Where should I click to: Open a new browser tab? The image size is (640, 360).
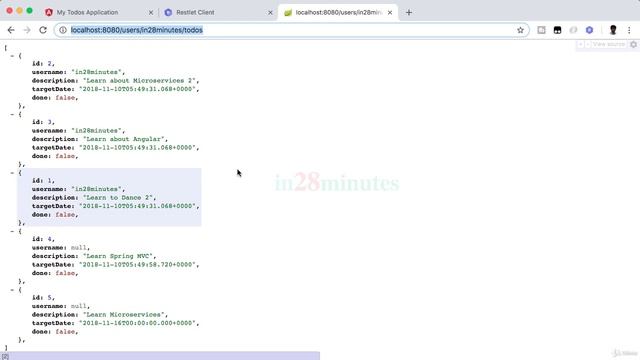(409, 13)
